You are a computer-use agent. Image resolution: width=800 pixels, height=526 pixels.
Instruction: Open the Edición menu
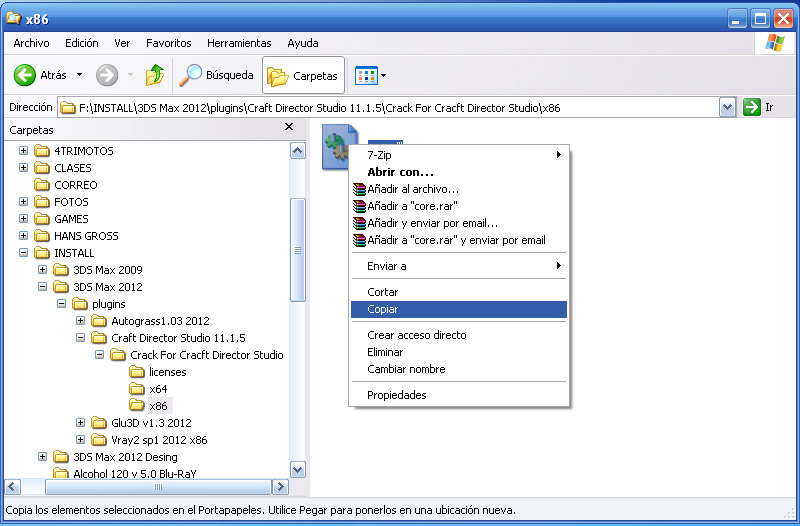pos(82,43)
